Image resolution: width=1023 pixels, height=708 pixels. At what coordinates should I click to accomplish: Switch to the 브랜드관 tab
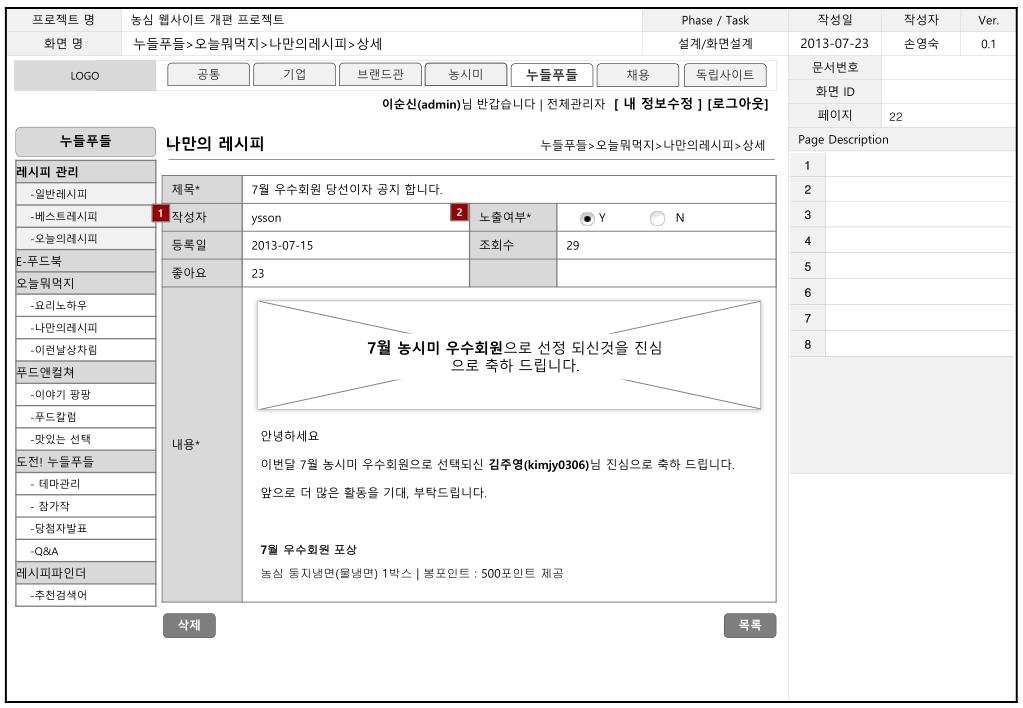pos(380,74)
